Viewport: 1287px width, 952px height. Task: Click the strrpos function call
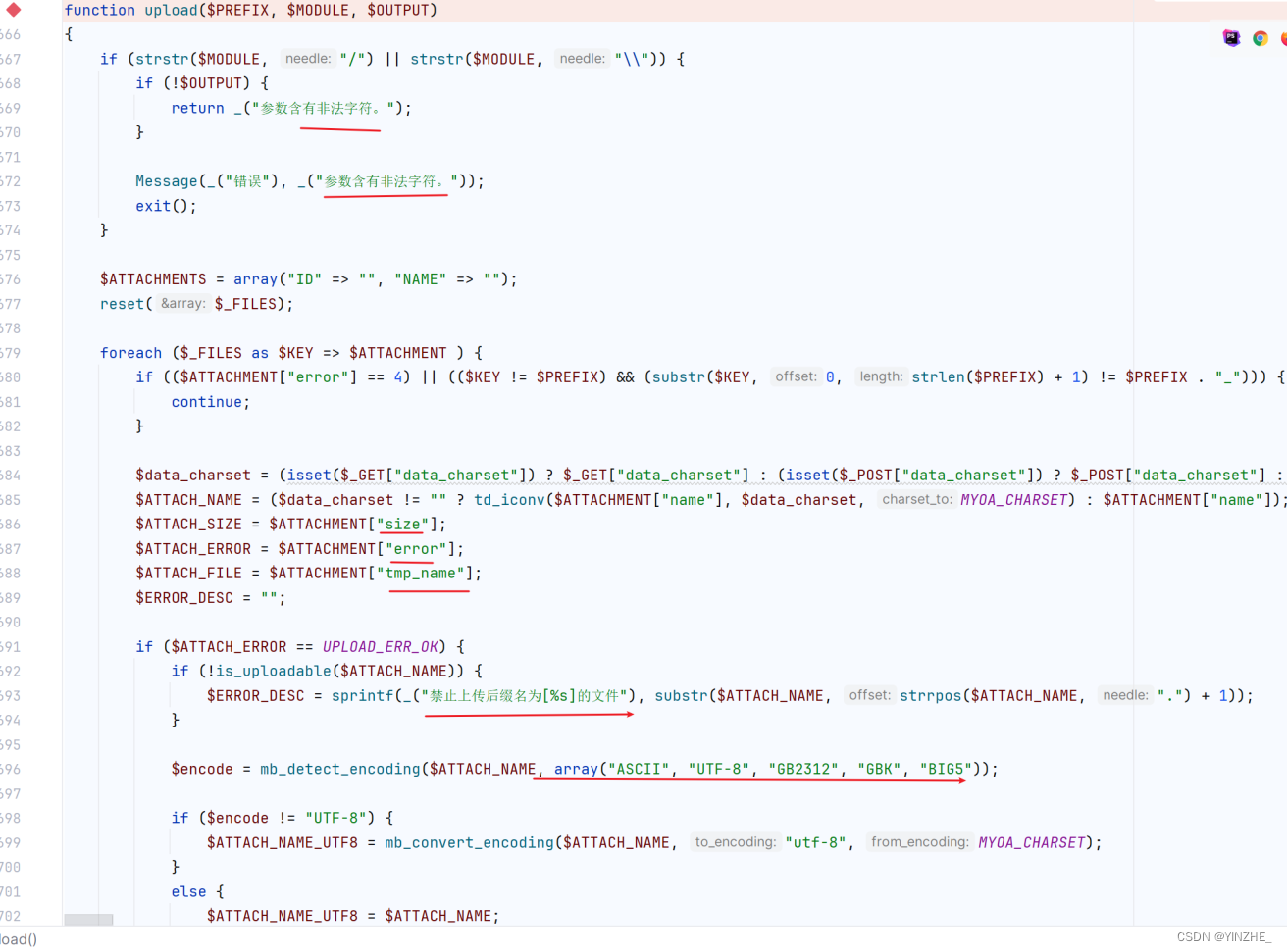tap(931, 696)
